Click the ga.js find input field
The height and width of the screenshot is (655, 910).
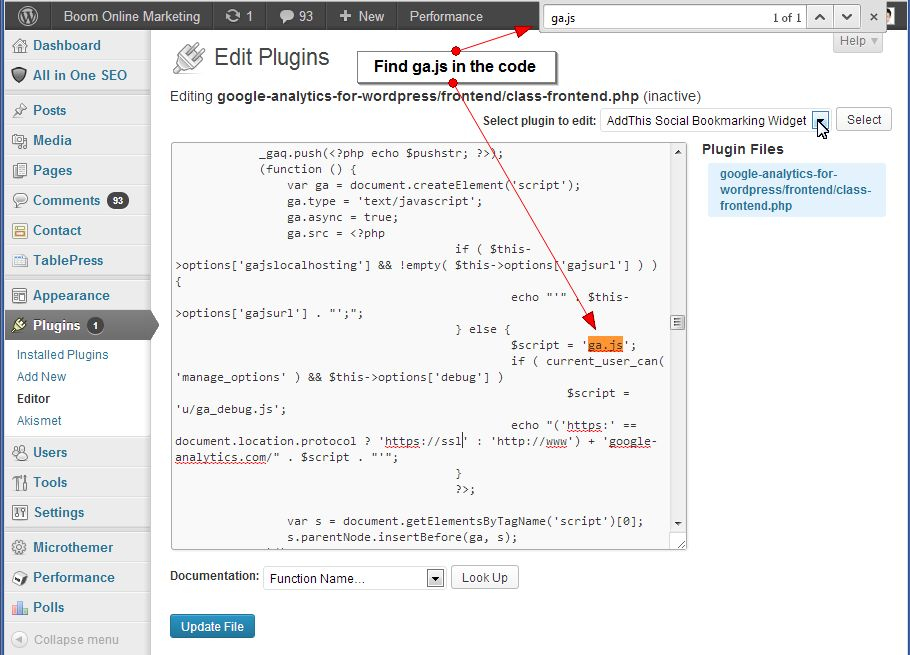pyautogui.click(x=650, y=18)
